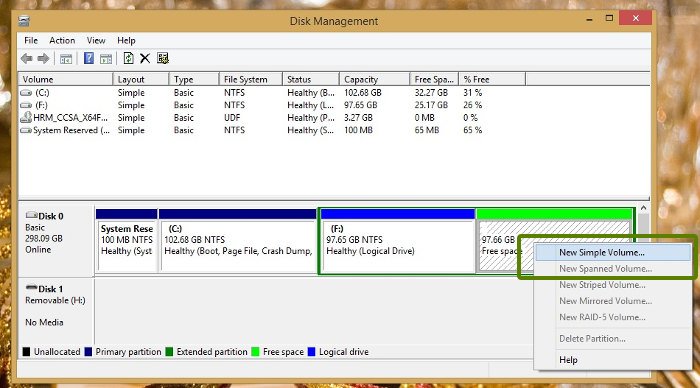Sort by the Type column header

pos(194,79)
